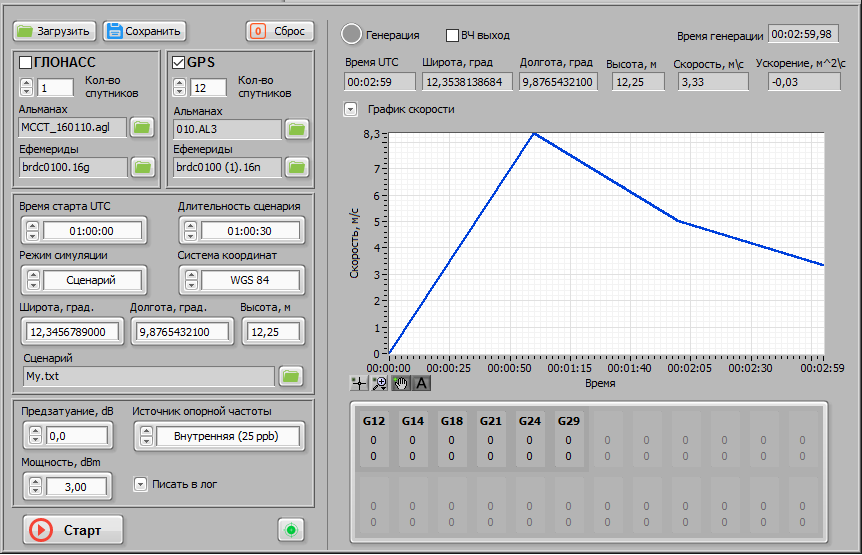Browse for GPS ephemeris file brdc0100 (1).16n
This screenshot has width=862, height=555.
pos(297,167)
